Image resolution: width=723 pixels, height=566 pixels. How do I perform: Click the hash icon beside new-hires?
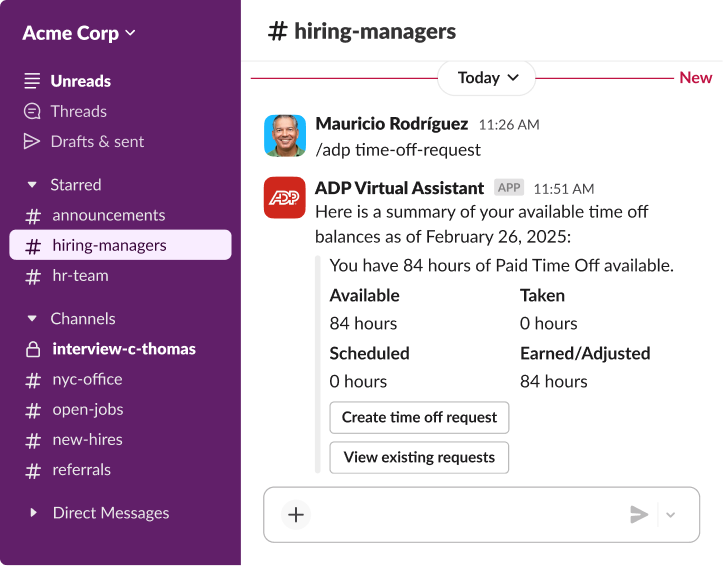coord(33,440)
